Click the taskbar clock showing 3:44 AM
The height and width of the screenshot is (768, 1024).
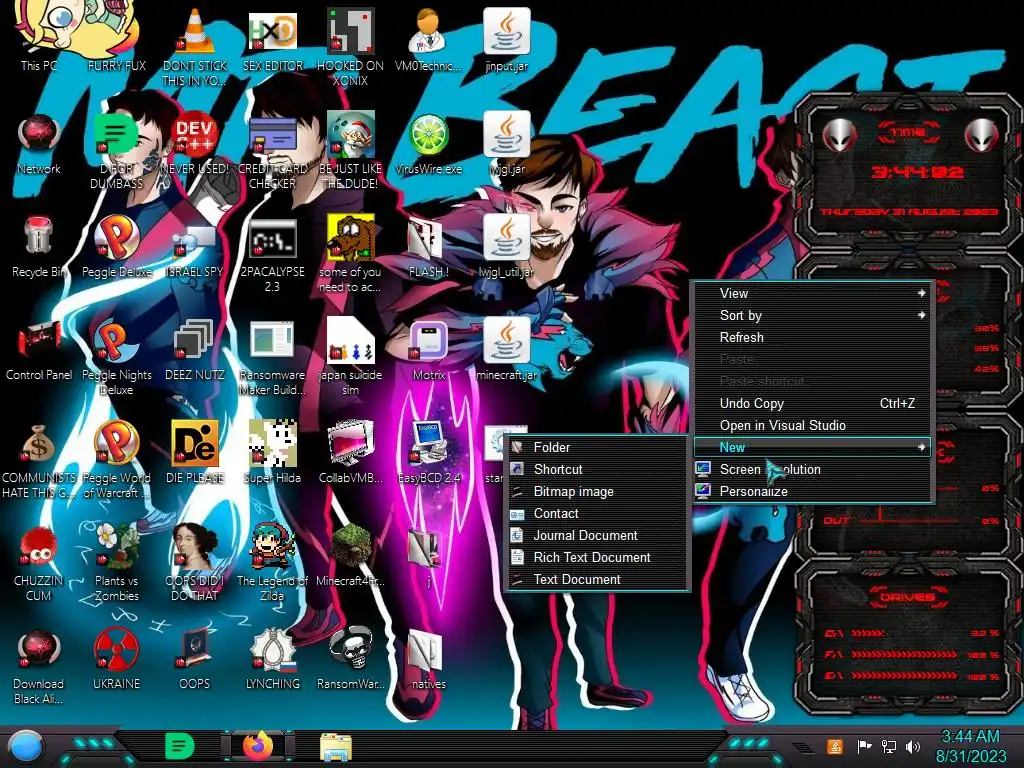point(970,746)
